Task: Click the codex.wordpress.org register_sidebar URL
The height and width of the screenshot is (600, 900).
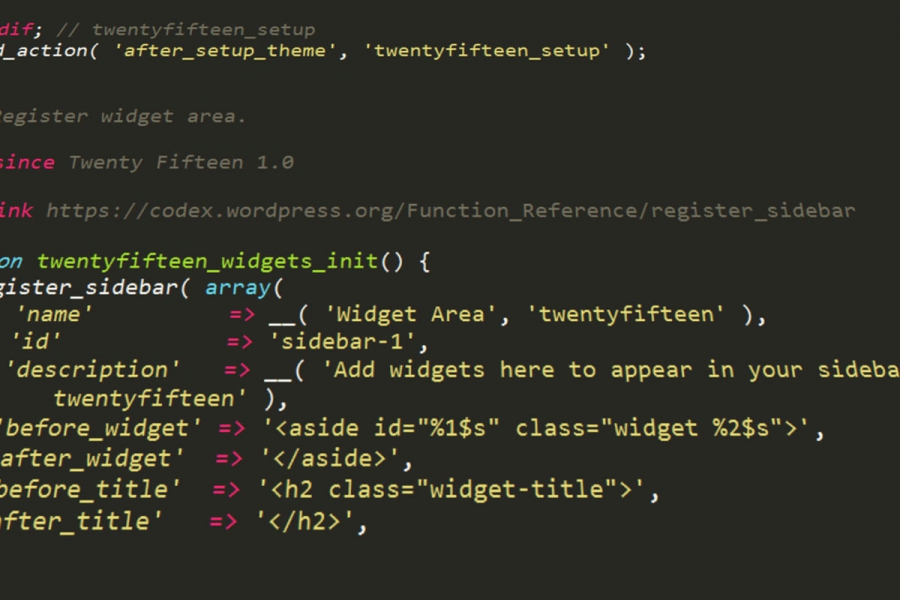Action: pyautogui.click(x=451, y=211)
